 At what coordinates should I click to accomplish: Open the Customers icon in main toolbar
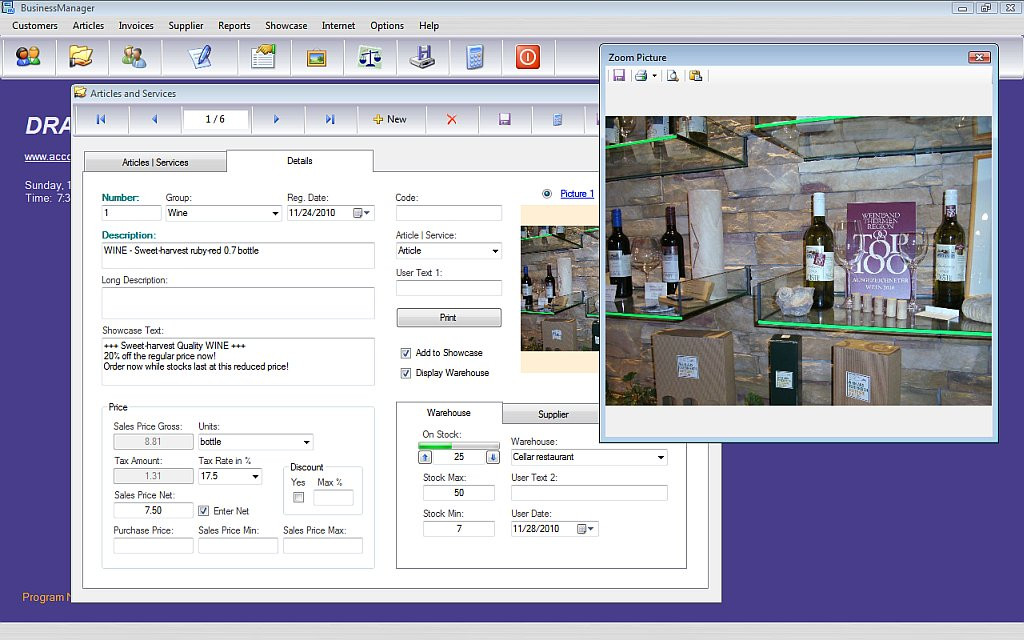tap(29, 57)
